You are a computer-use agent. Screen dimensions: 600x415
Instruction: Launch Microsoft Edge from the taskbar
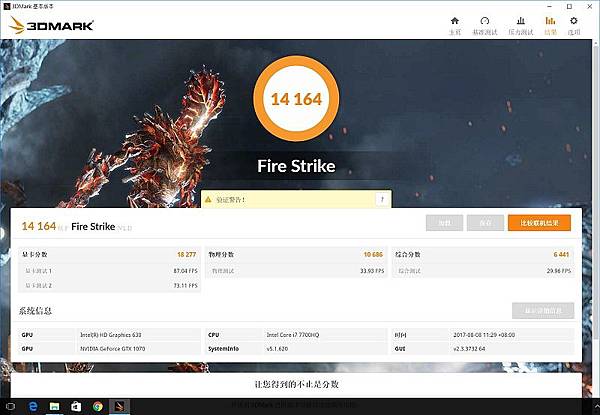(33, 406)
